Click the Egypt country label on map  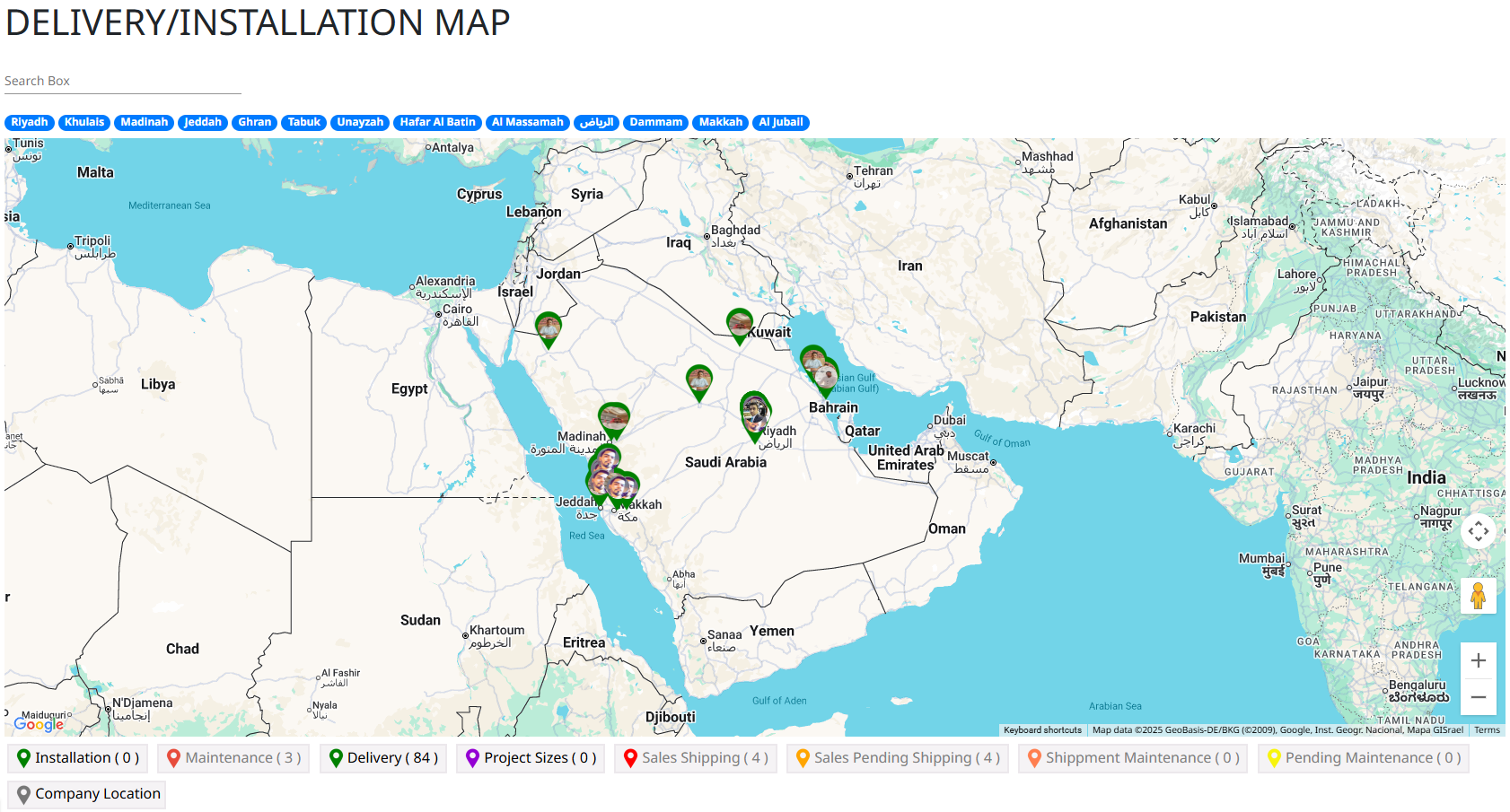pyautogui.click(x=409, y=389)
